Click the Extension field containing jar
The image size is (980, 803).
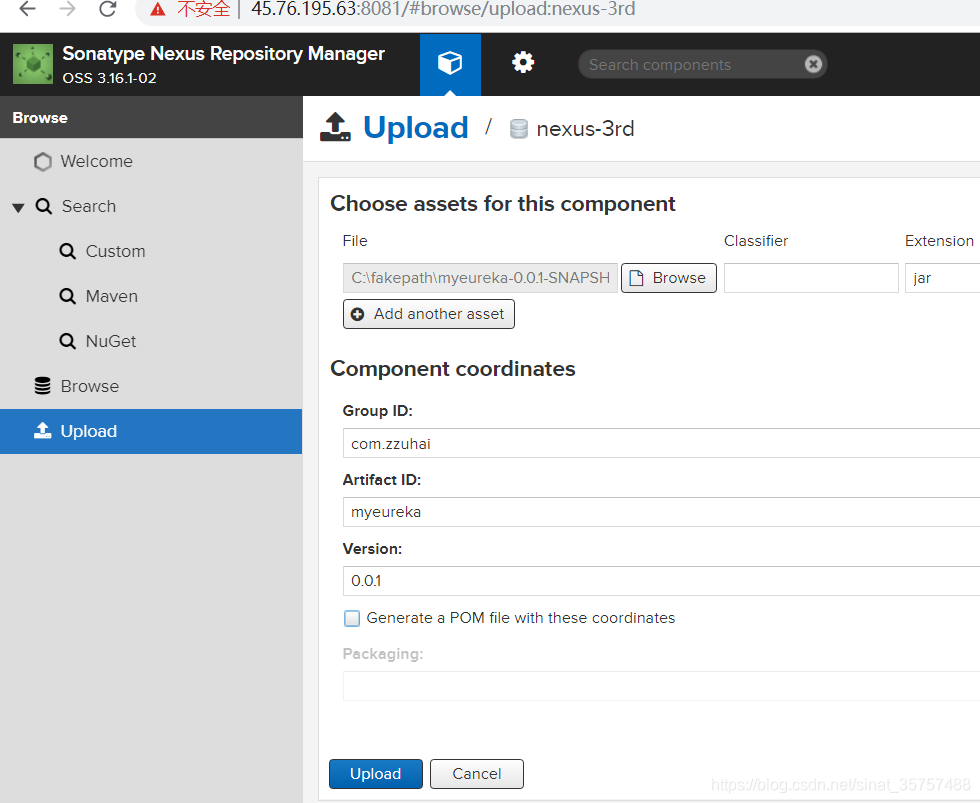(942, 278)
